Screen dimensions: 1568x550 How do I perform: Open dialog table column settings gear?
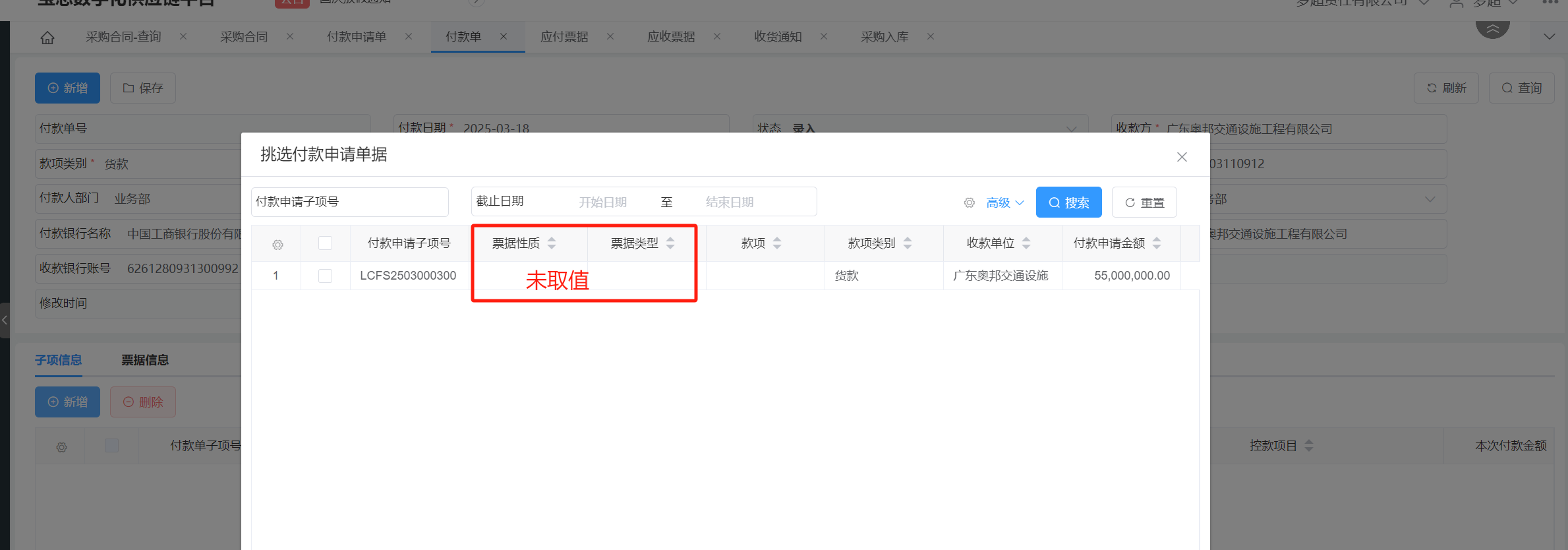277,245
